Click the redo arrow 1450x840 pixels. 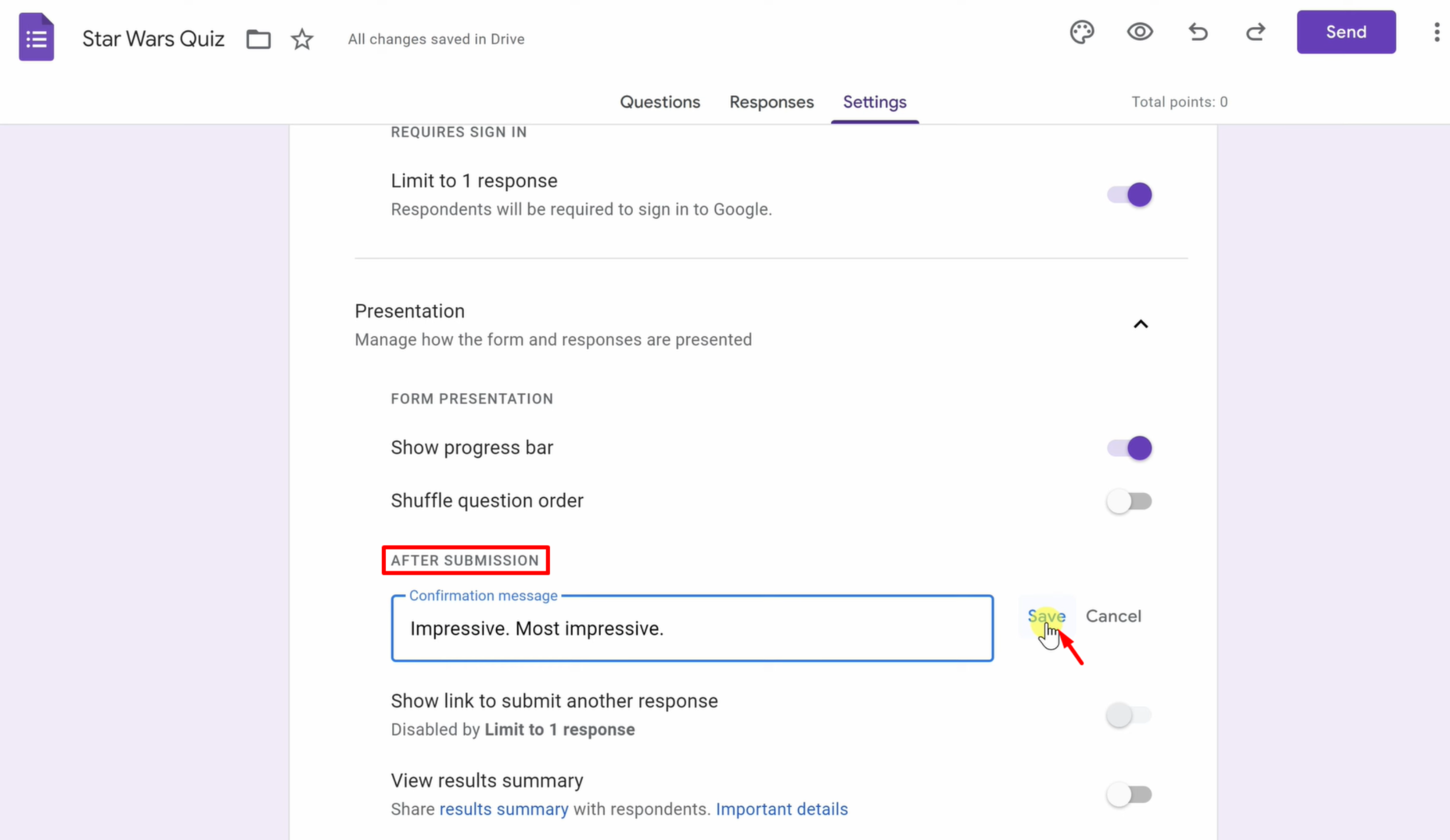point(1256,32)
